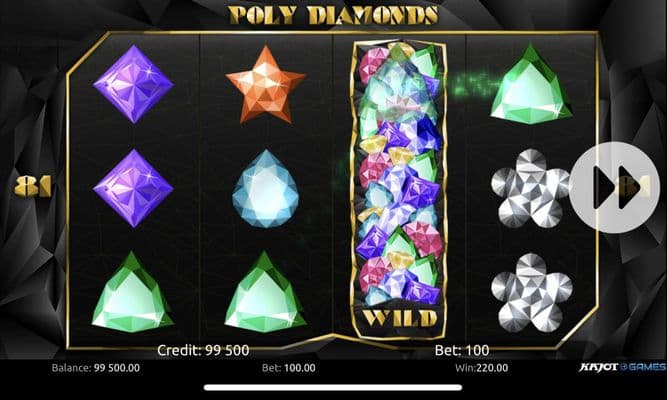Click the Balance 99 500.00 readout
This screenshot has width=667, height=400.
[x=96, y=368]
